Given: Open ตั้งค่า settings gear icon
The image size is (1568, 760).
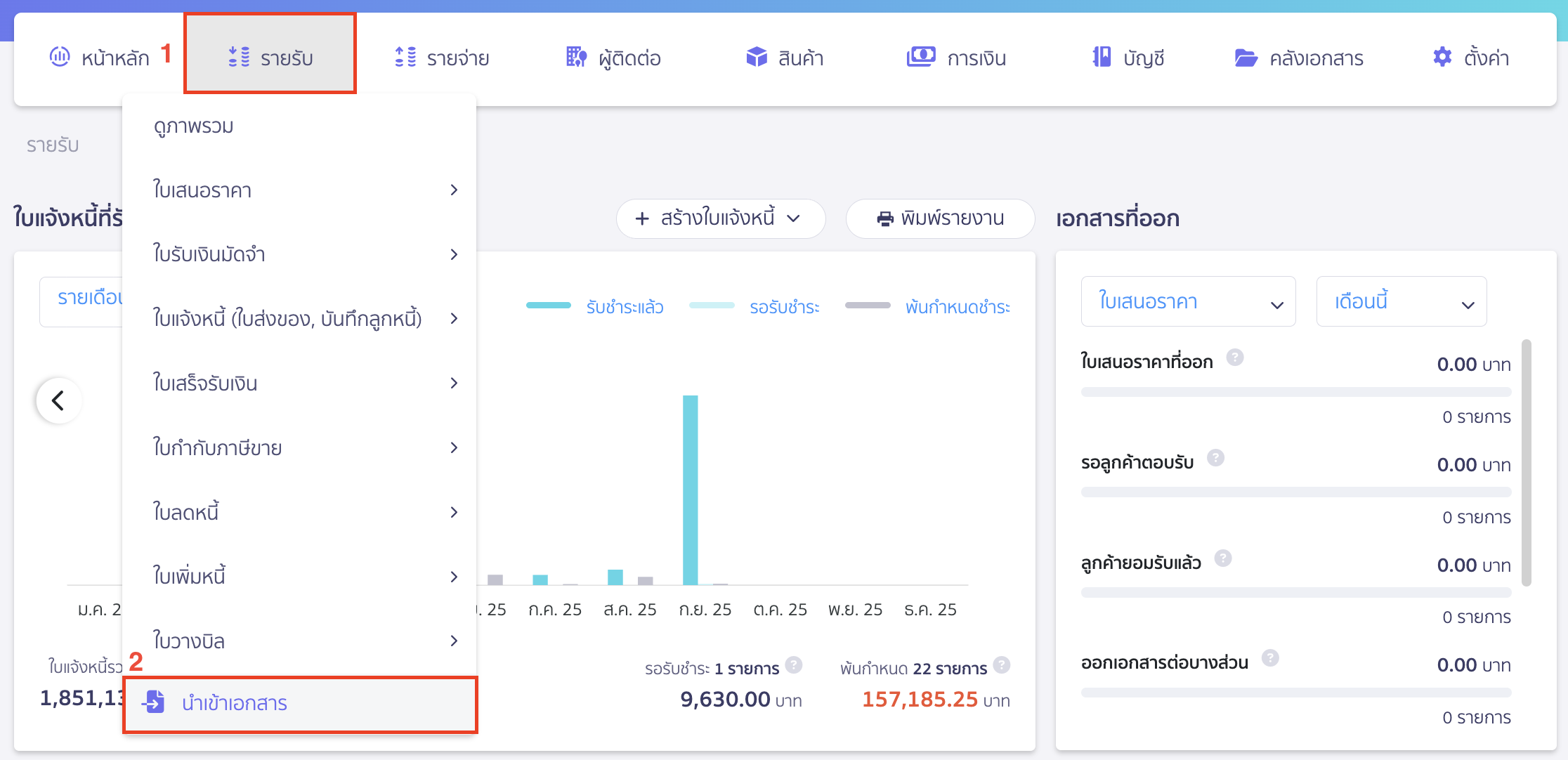Looking at the screenshot, I should click(1442, 57).
